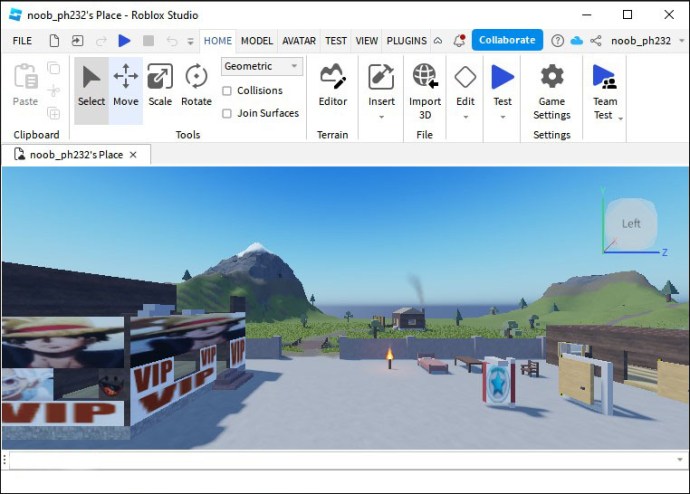Switch to the MODEL ribbon tab
Image resolution: width=690 pixels, height=494 pixels.
pyautogui.click(x=257, y=41)
